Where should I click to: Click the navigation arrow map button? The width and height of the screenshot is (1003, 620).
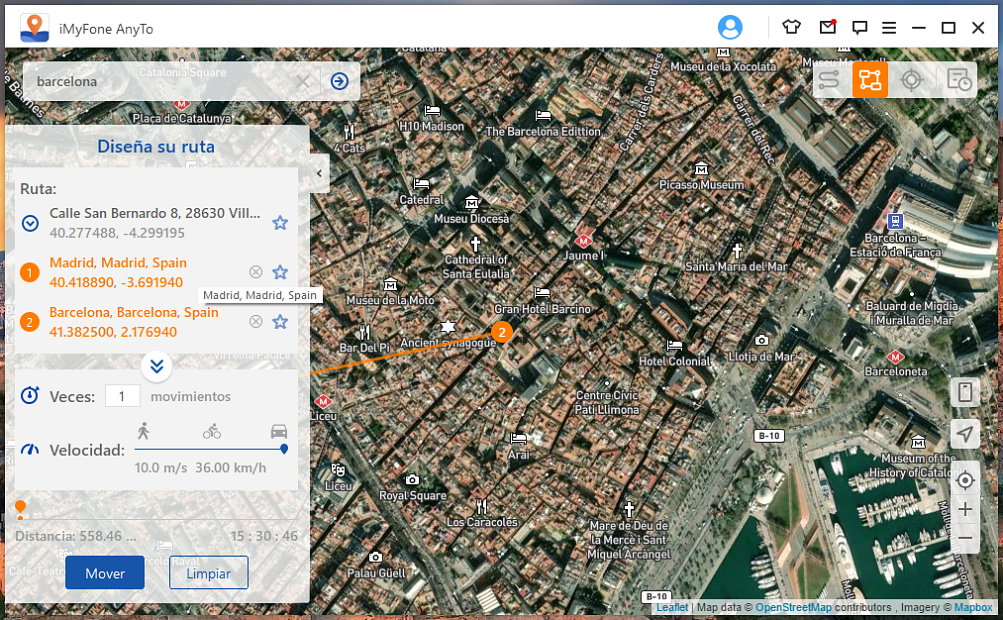965,434
